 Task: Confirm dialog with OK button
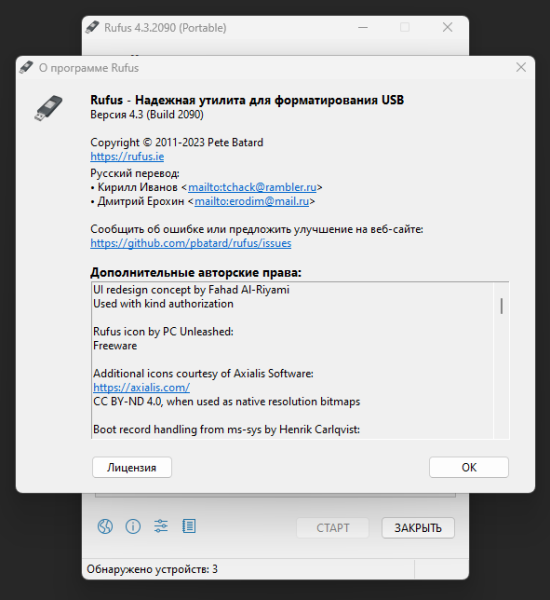[x=469, y=467]
